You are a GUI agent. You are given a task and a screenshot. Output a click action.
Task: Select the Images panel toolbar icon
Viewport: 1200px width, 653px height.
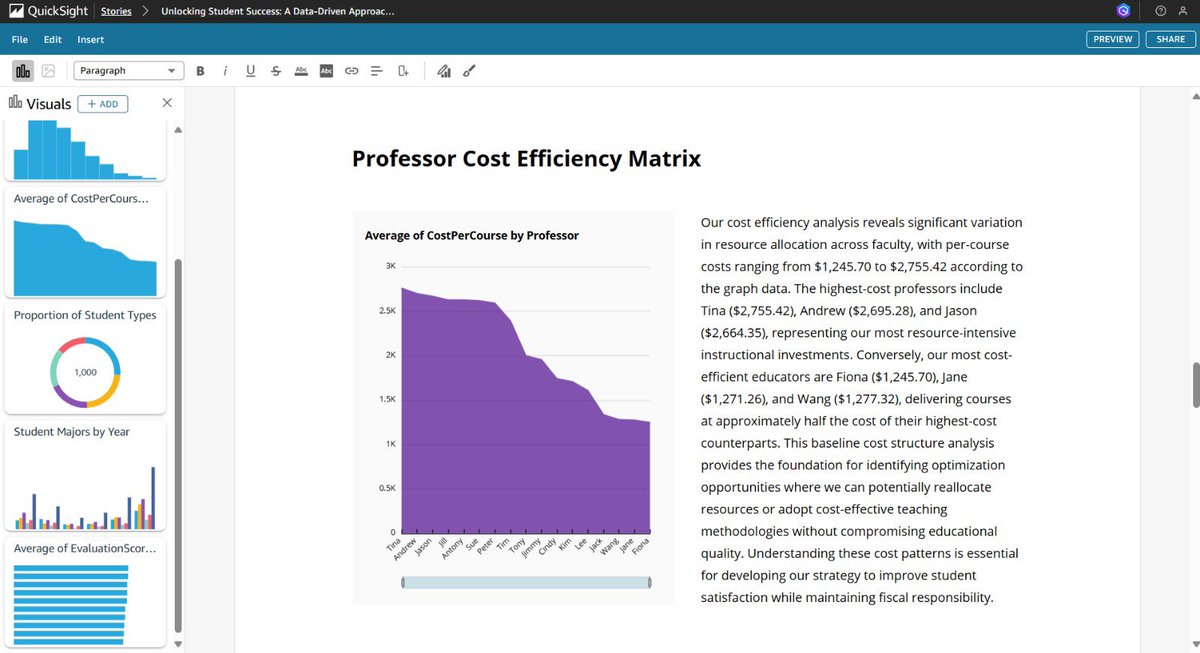48,71
